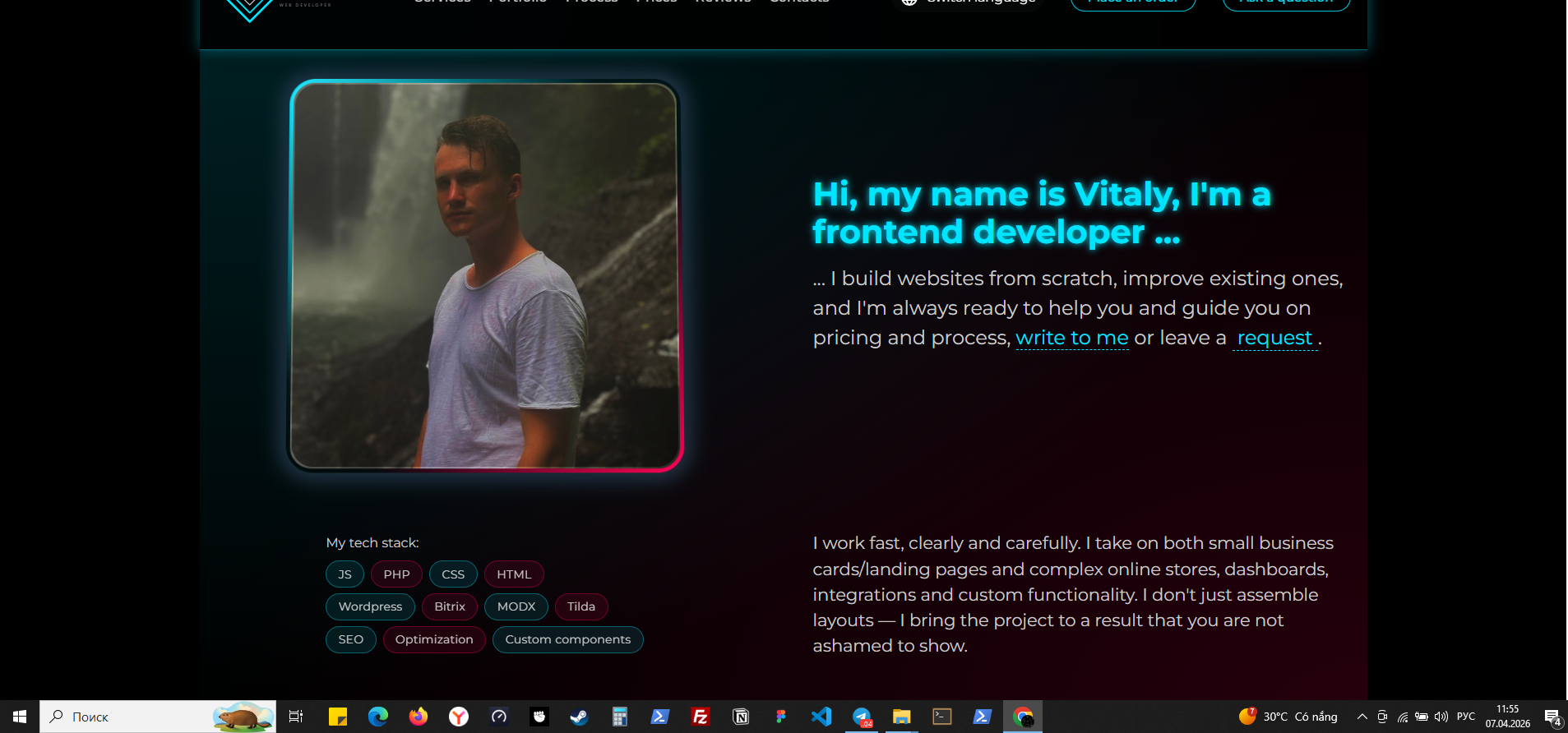Click the PHP tech stack tag
1568x733 pixels.
tap(396, 574)
